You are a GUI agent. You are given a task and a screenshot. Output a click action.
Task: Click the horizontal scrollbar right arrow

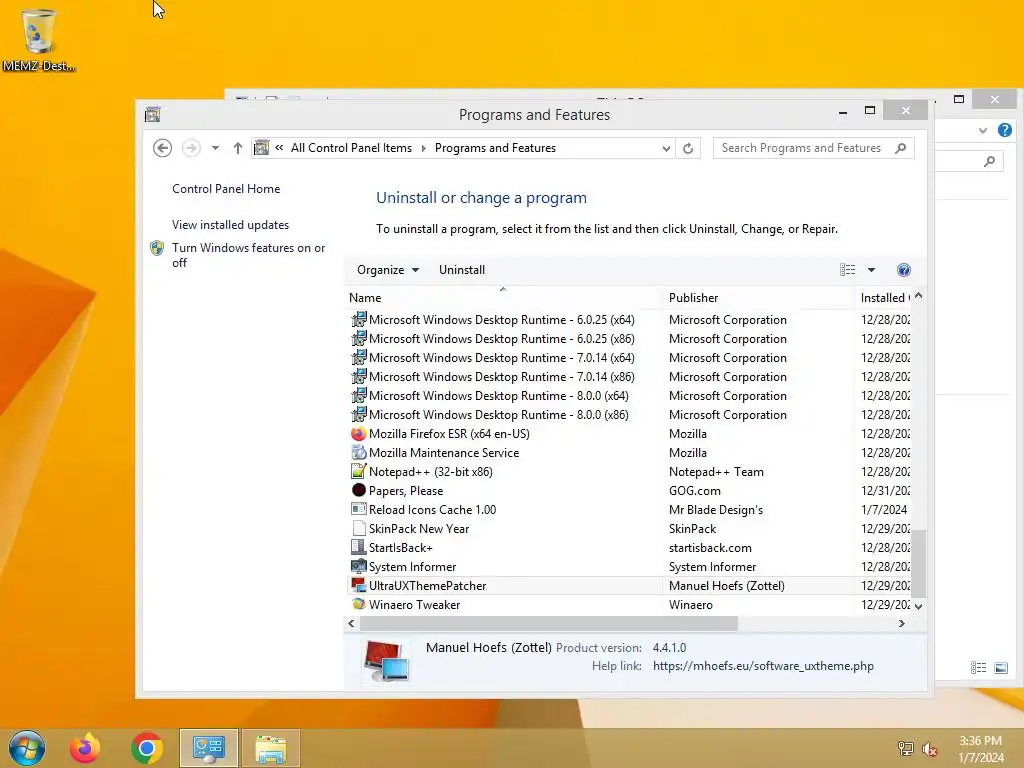pyautogui.click(x=902, y=624)
